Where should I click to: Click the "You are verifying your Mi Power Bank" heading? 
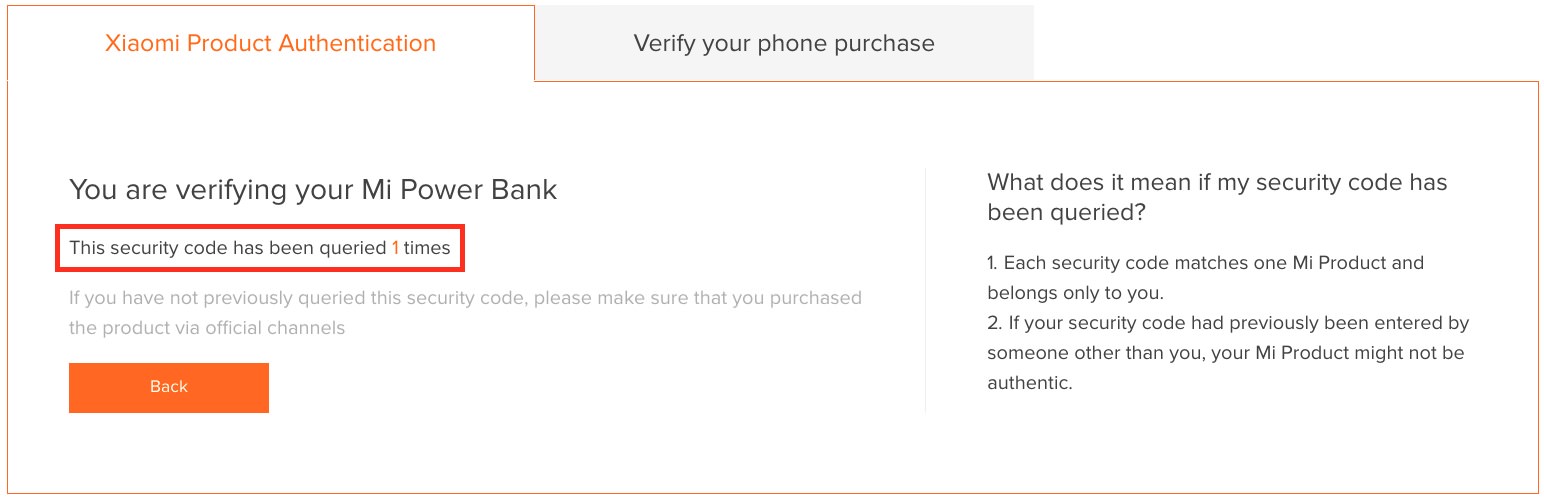pos(312,189)
